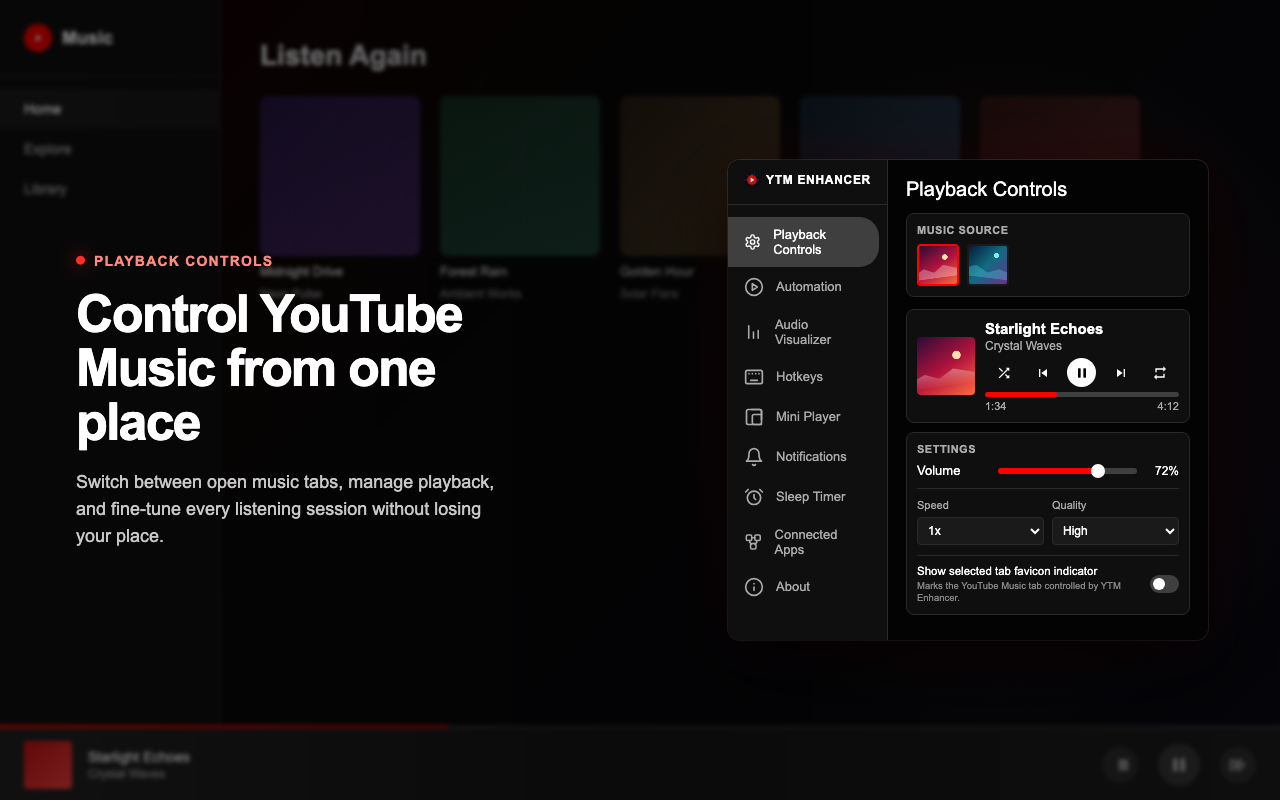This screenshot has width=1280, height=800.
Task: Click the play-circle icon next to Automation
Action: 754,287
